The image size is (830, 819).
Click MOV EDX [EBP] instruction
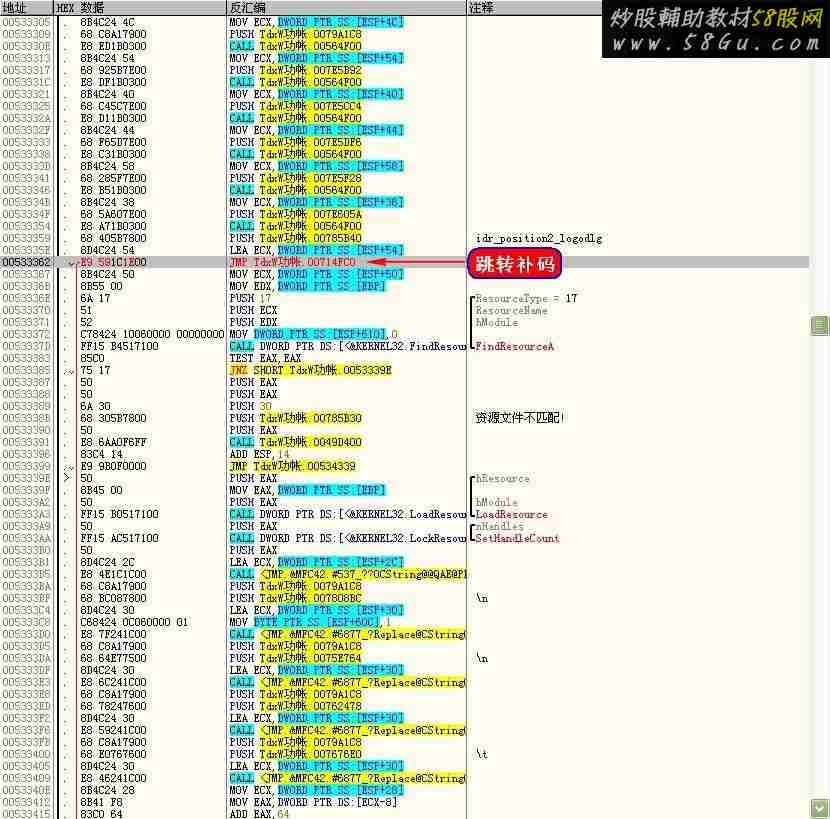coord(308,286)
